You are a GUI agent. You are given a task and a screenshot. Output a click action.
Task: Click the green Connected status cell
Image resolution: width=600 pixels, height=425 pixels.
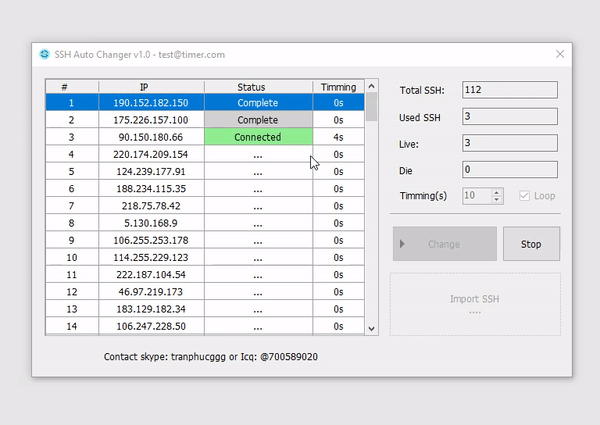pos(258,137)
